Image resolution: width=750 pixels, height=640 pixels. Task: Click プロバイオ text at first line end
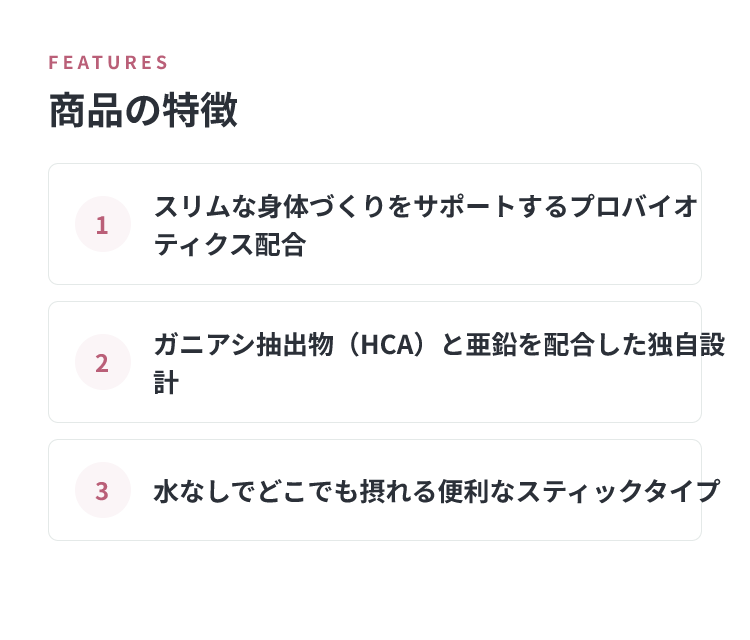(x=634, y=207)
